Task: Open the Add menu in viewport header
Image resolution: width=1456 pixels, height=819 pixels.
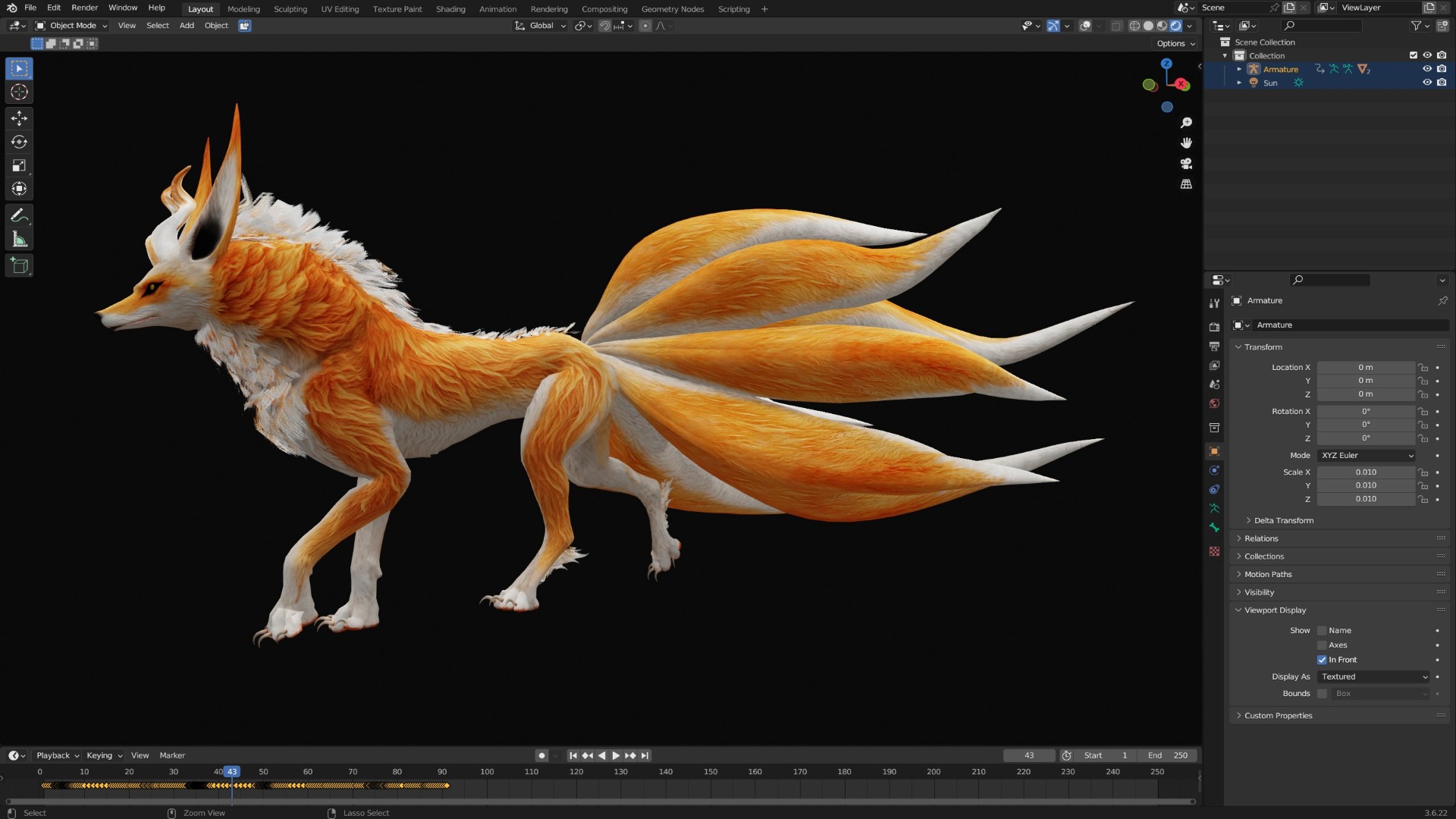Action: pyautogui.click(x=187, y=26)
